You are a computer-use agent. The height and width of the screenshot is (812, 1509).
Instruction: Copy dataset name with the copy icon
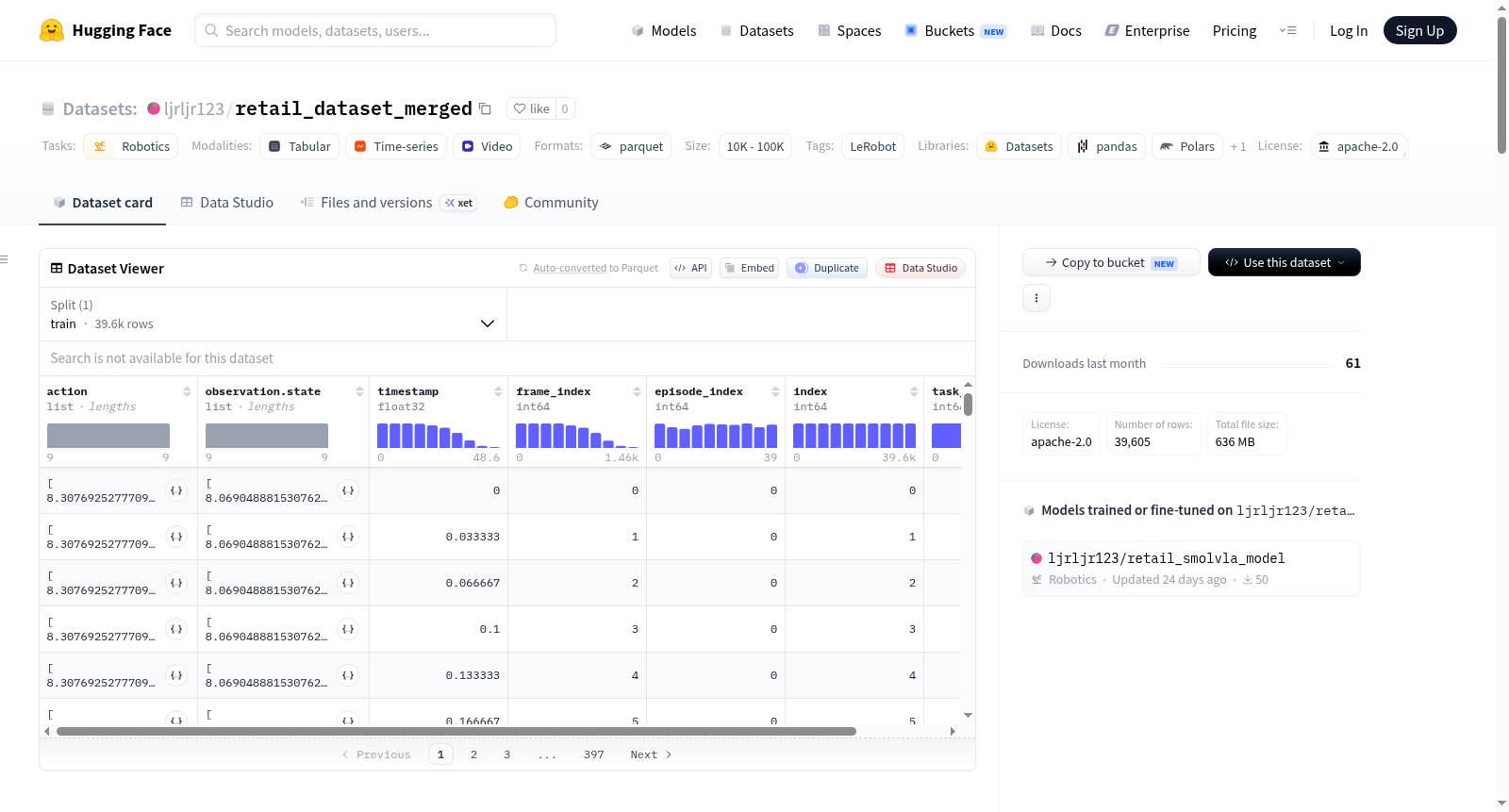485,108
